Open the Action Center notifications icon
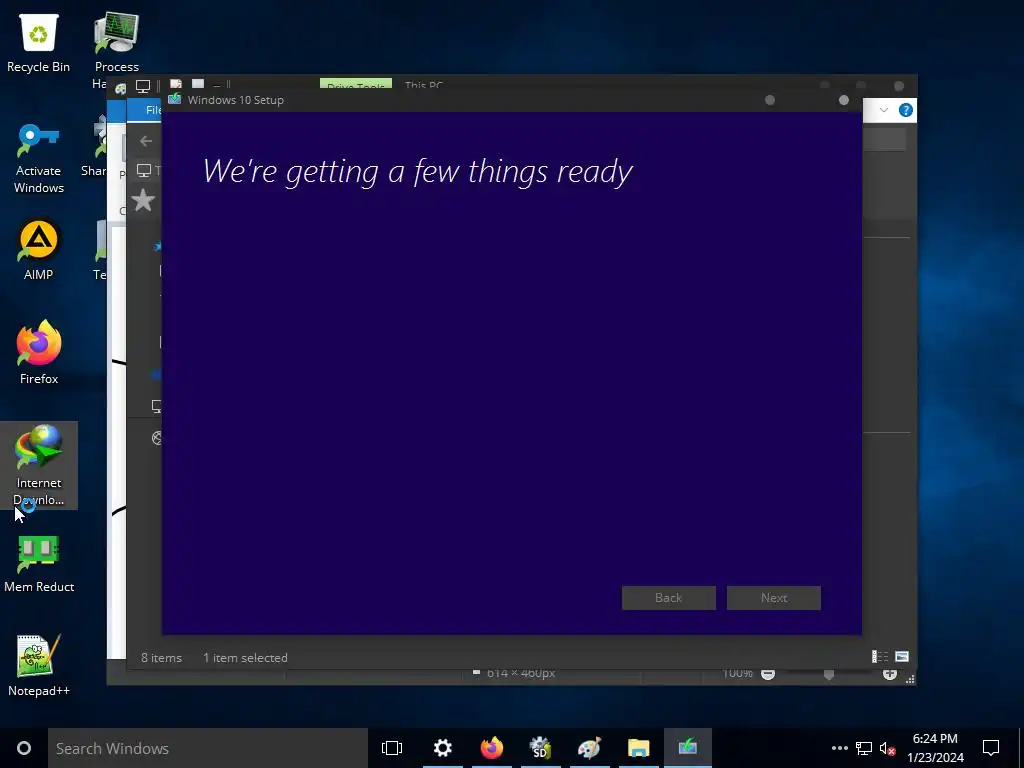This screenshot has width=1024, height=768. (x=991, y=748)
